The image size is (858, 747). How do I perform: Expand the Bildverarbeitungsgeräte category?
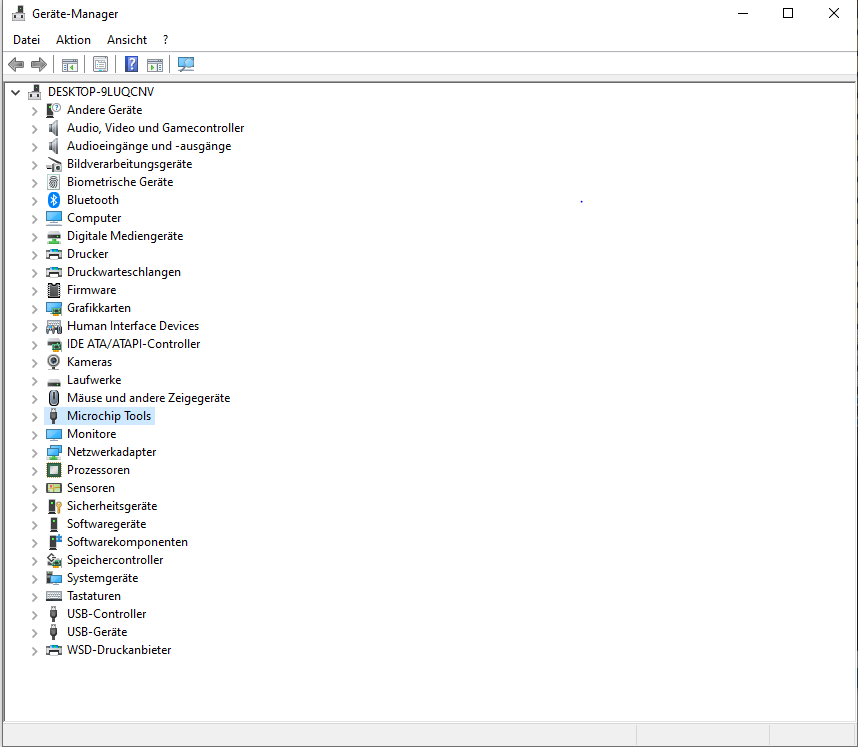coord(34,165)
